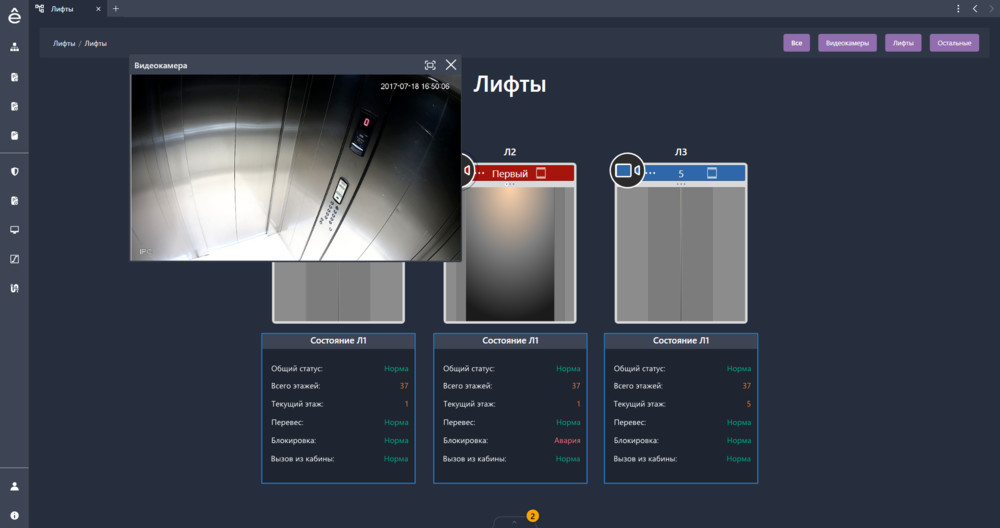This screenshot has width=1000, height=528.
Task: Open the three-dot menu on L3 header
Action: pyautogui.click(x=651, y=173)
